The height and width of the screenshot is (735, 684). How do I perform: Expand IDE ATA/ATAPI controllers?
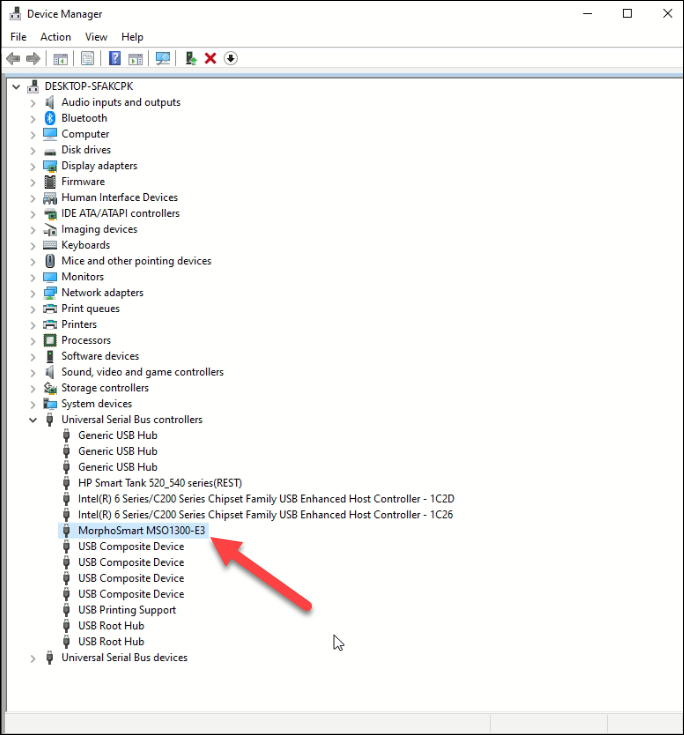(33, 214)
